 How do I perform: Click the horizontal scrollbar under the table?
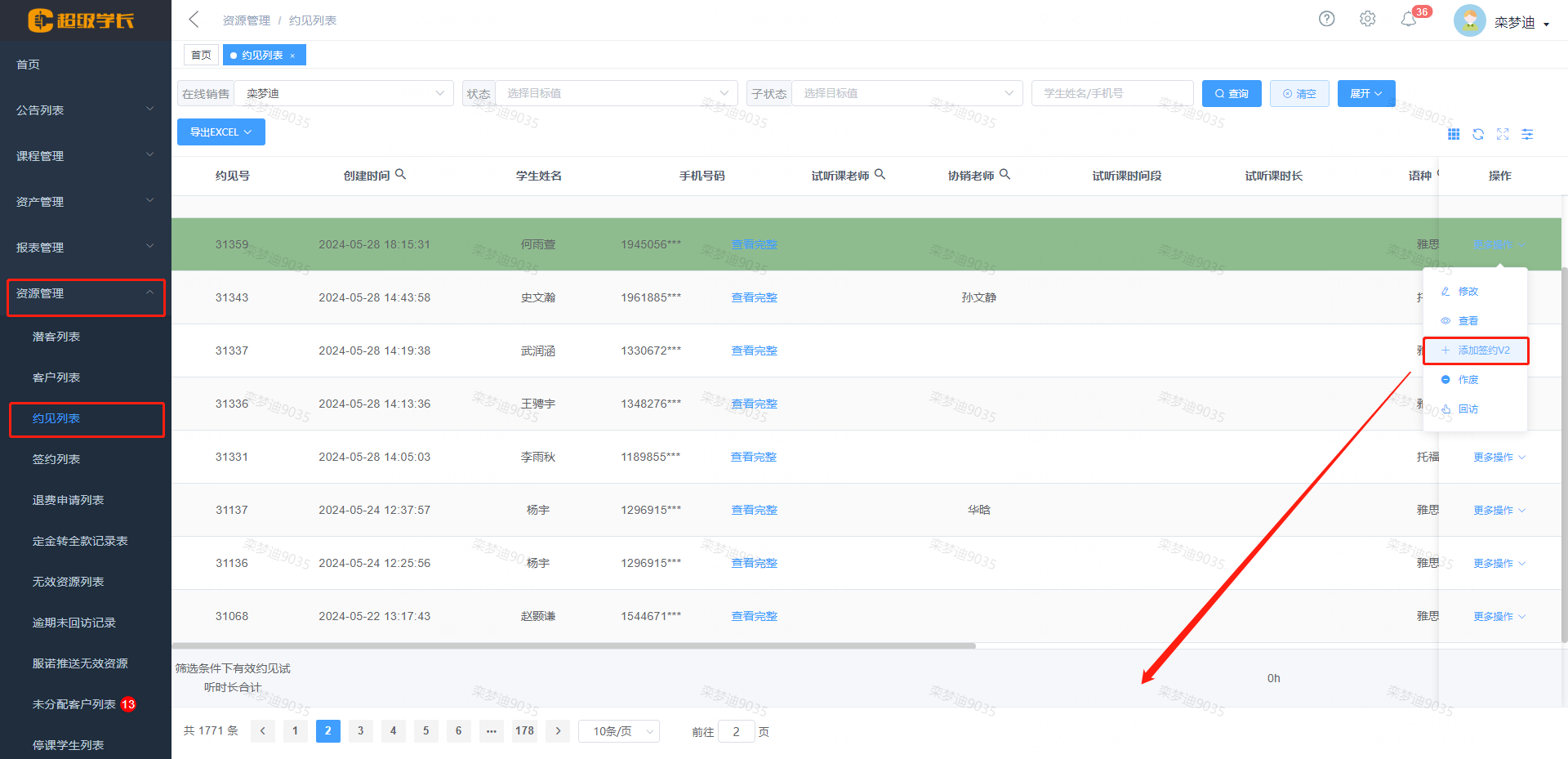tap(573, 645)
